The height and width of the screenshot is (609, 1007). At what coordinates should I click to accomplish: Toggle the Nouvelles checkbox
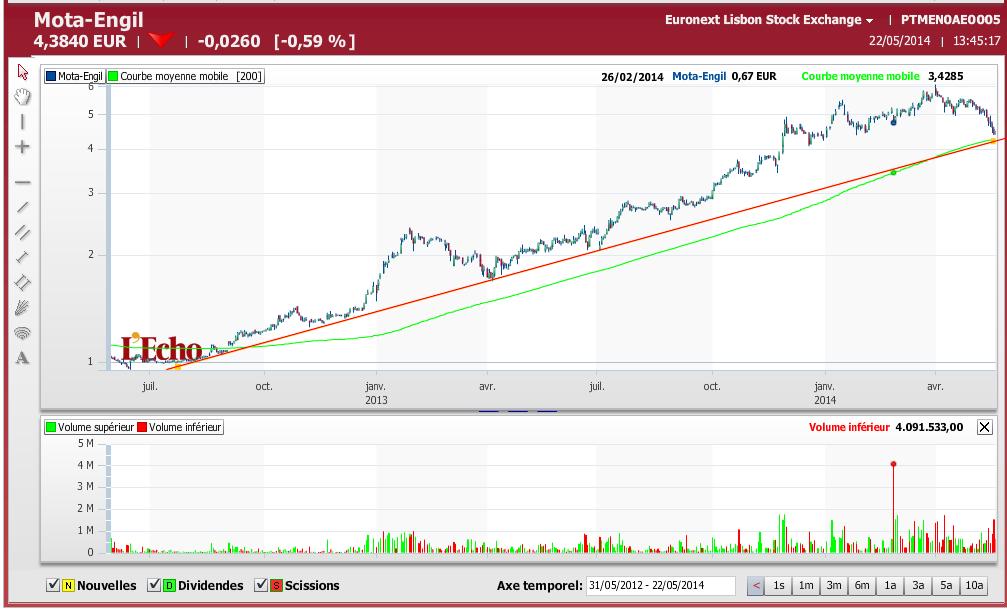[x=53, y=585]
